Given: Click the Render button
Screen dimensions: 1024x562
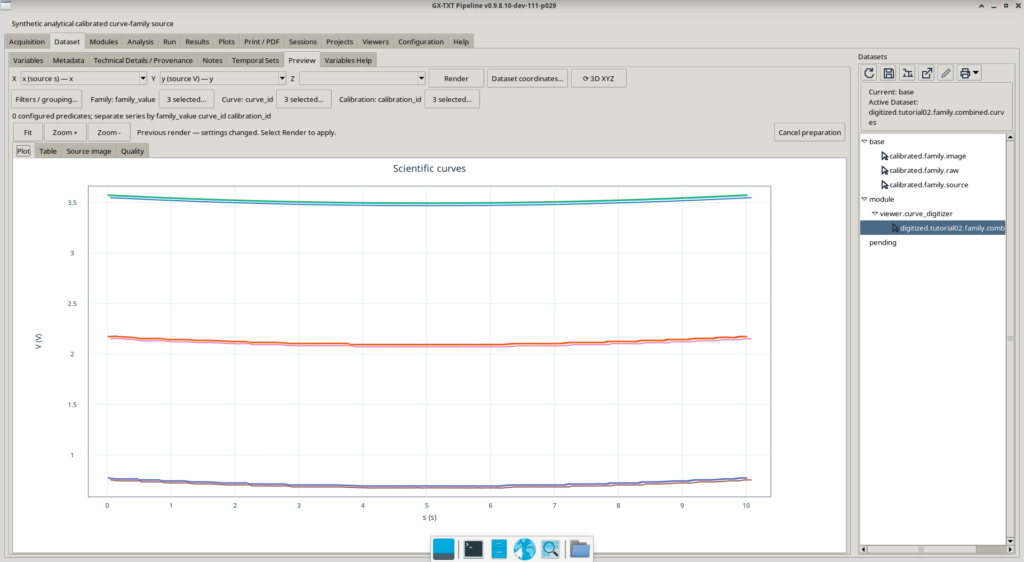Looking at the screenshot, I should coord(456,78).
